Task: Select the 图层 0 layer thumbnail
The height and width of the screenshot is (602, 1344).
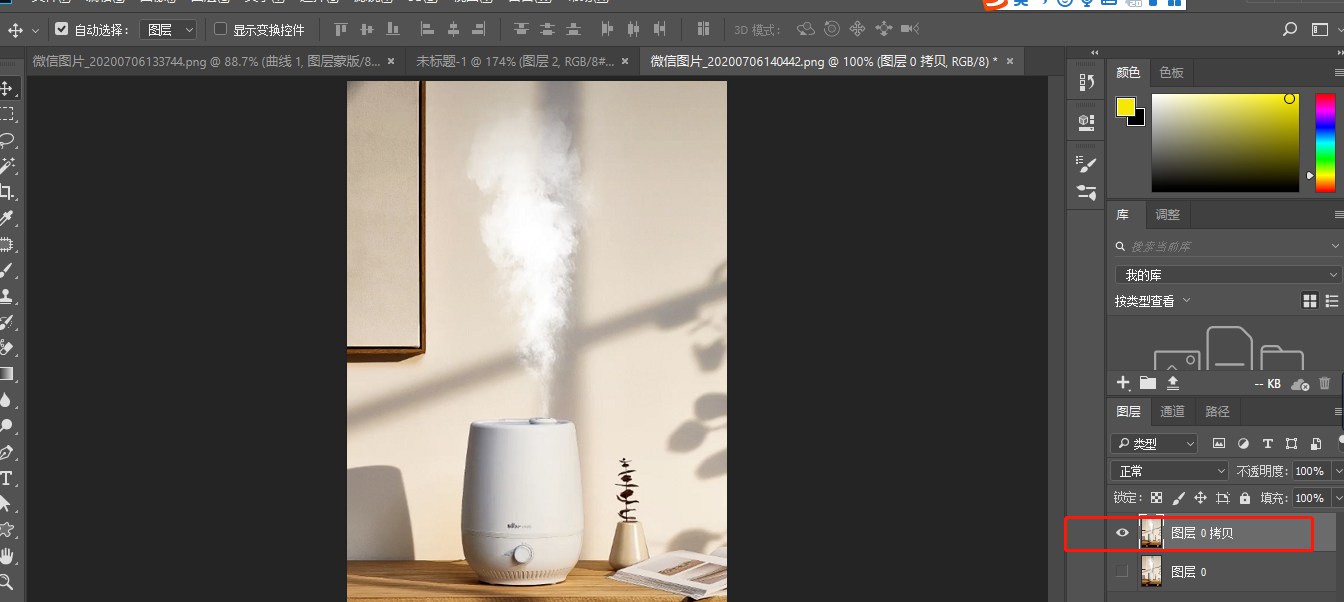Action: (1152, 571)
